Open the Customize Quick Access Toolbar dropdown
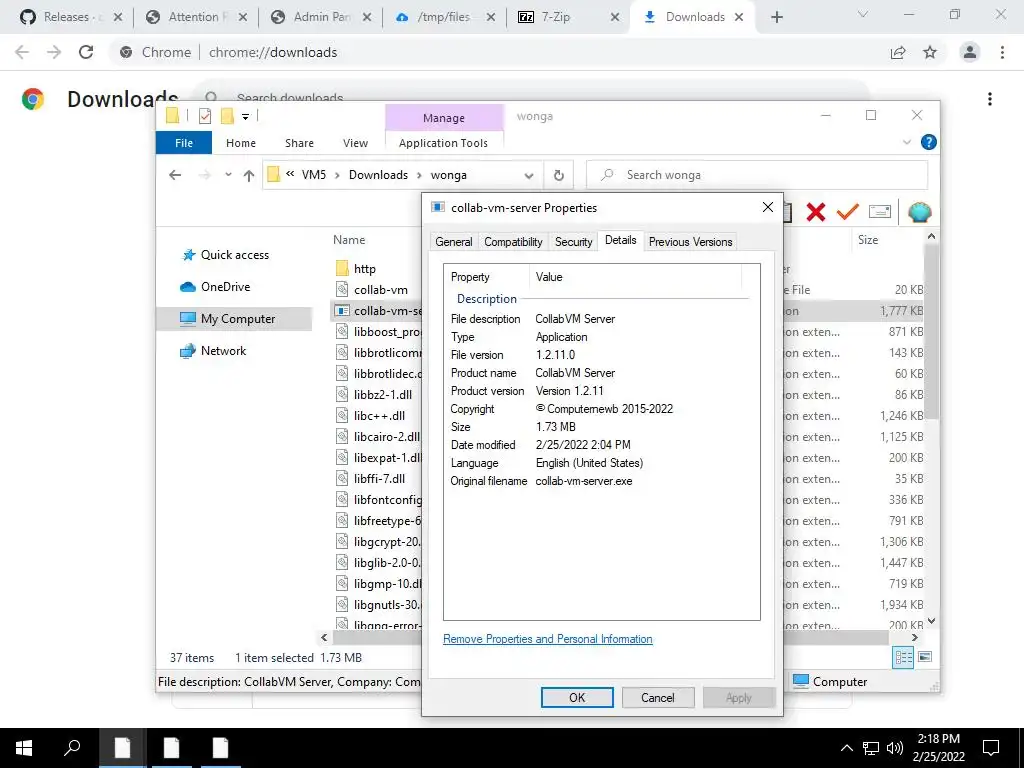 pyautogui.click(x=246, y=117)
